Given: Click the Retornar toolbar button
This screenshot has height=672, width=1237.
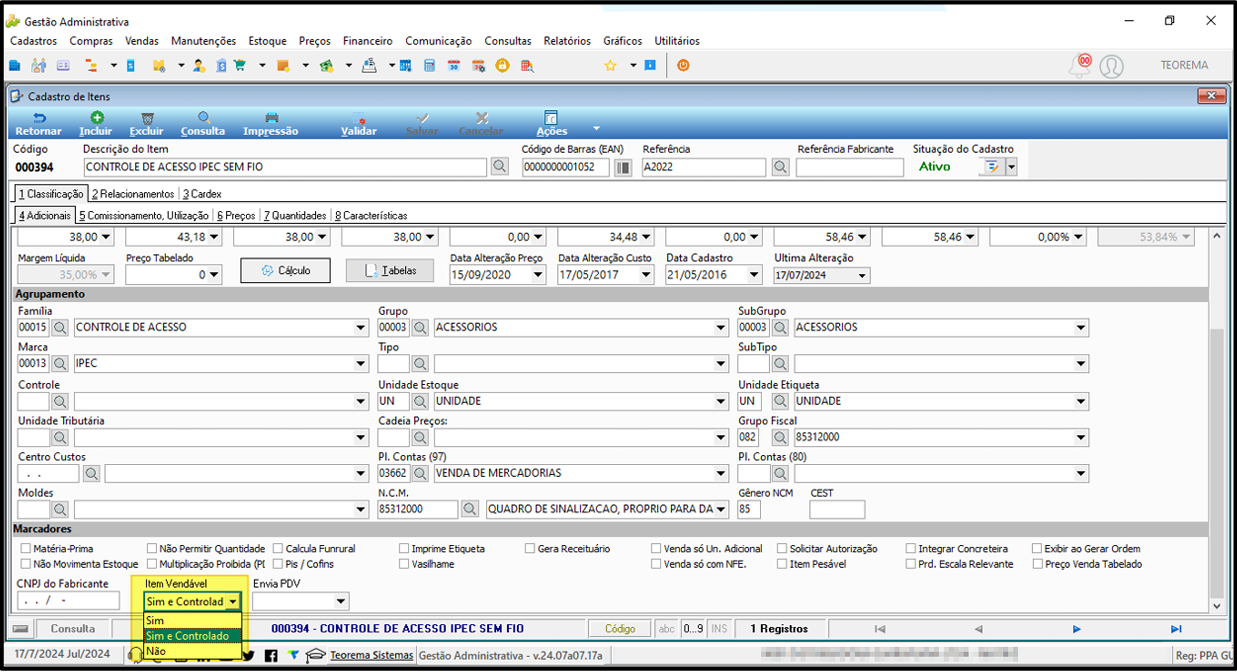Looking at the screenshot, I should [38, 124].
